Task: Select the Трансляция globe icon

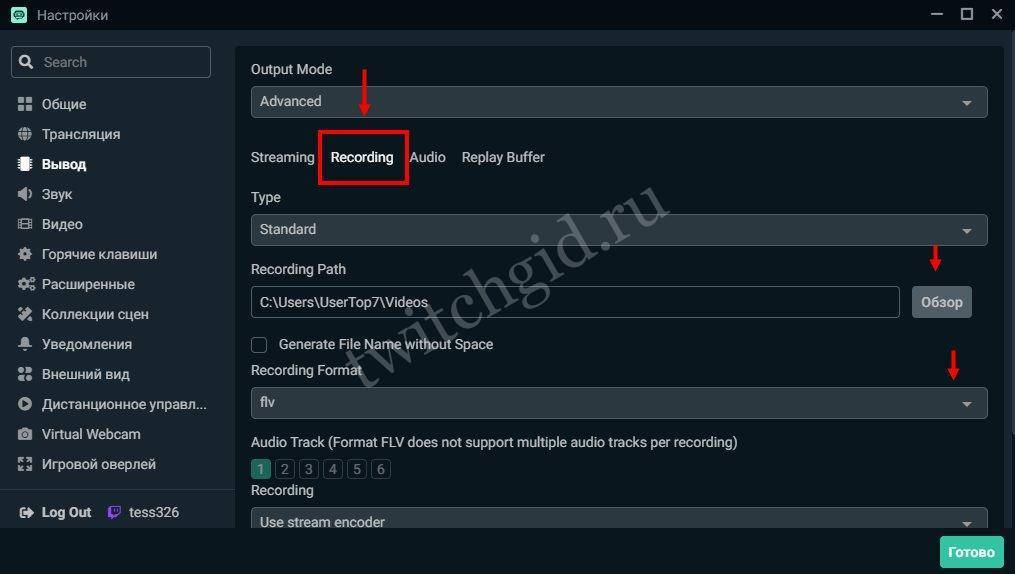Action: coord(25,134)
